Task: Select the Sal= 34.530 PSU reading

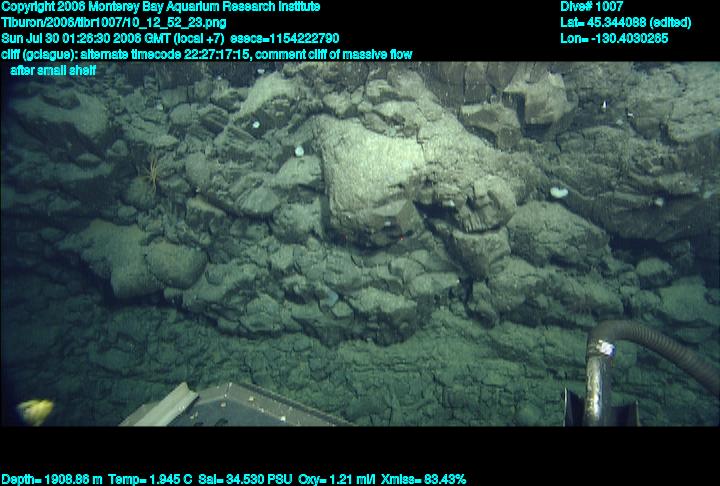Action: click(245, 480)
